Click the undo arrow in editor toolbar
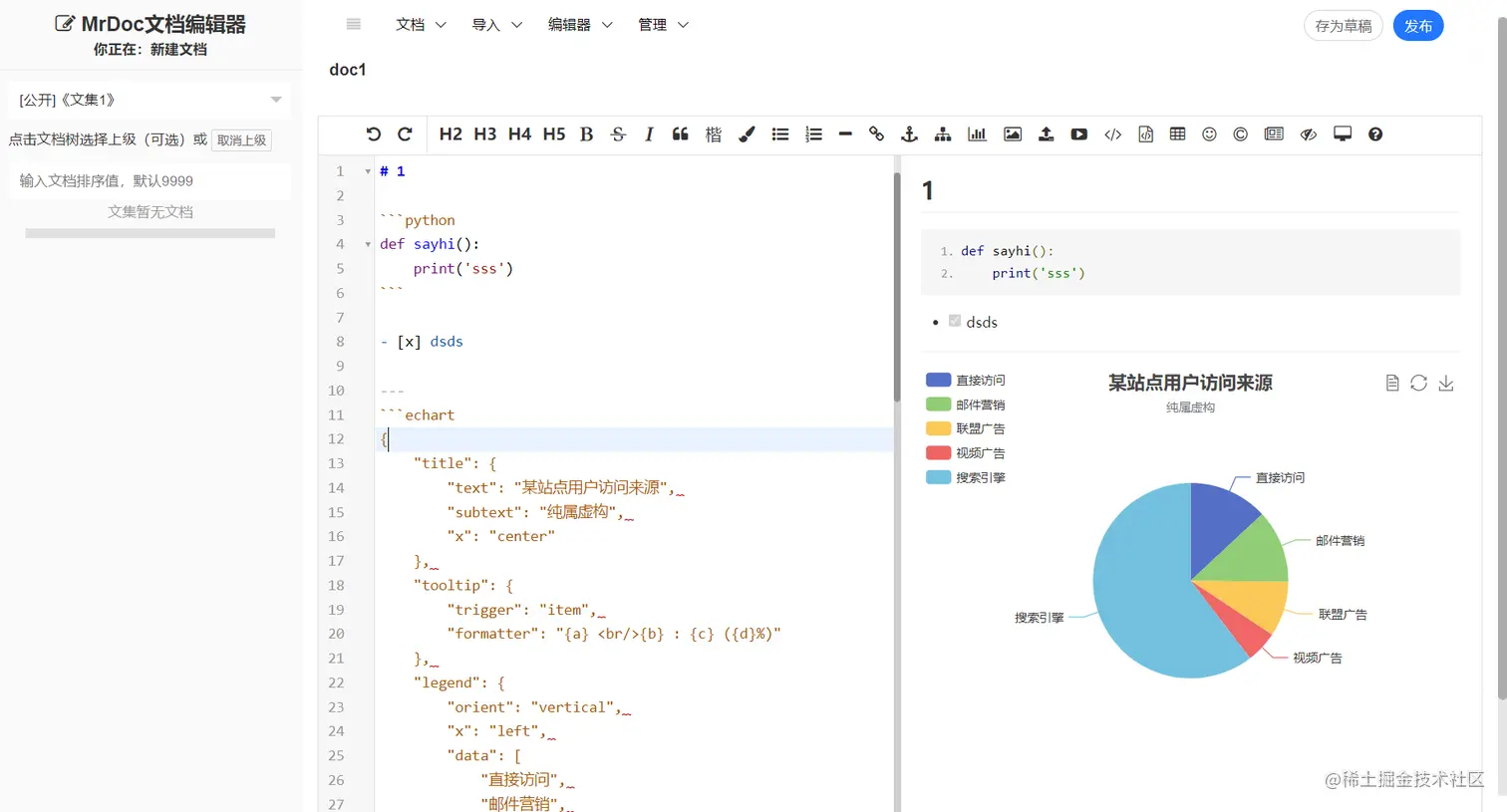 (x=374, y=135)
